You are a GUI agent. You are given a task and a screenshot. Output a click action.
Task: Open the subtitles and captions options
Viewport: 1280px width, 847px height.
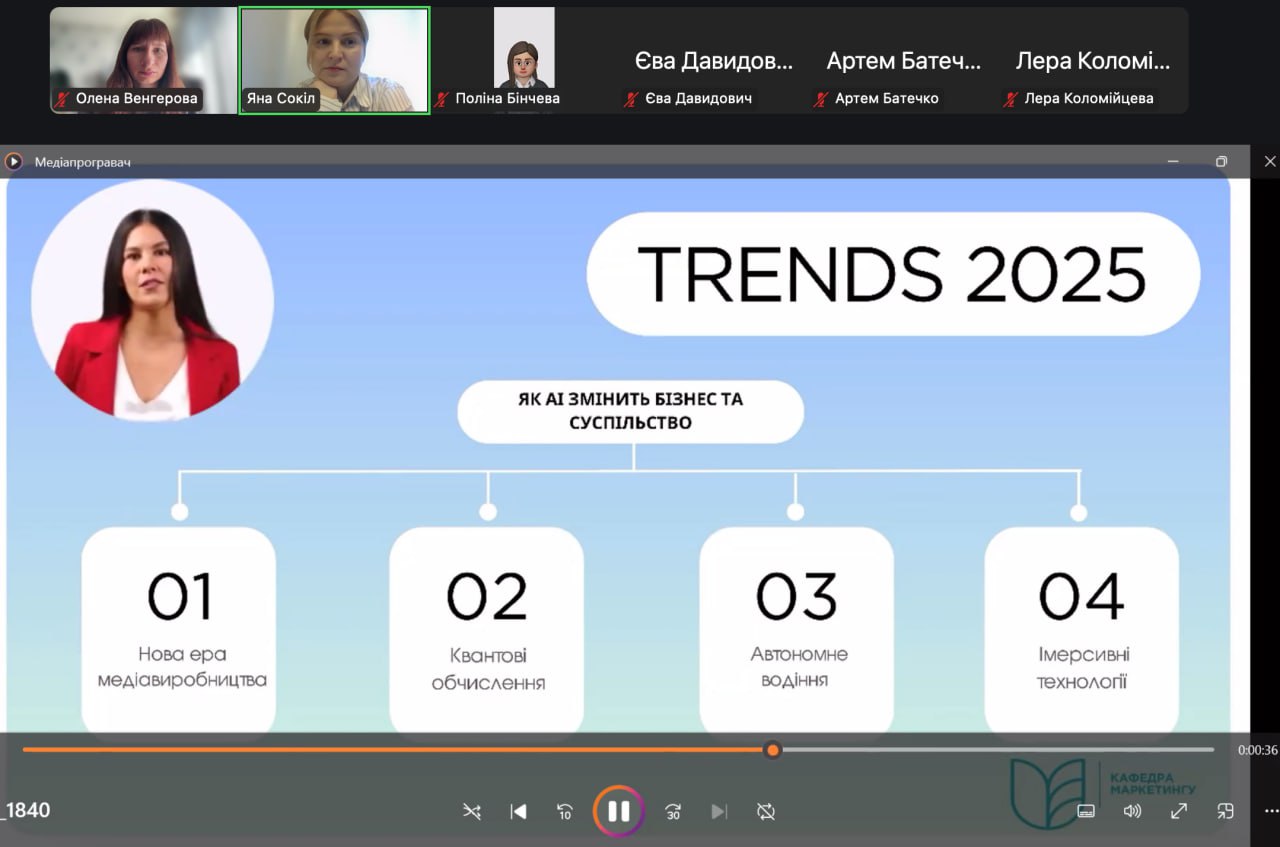(x=1086, y=811)
